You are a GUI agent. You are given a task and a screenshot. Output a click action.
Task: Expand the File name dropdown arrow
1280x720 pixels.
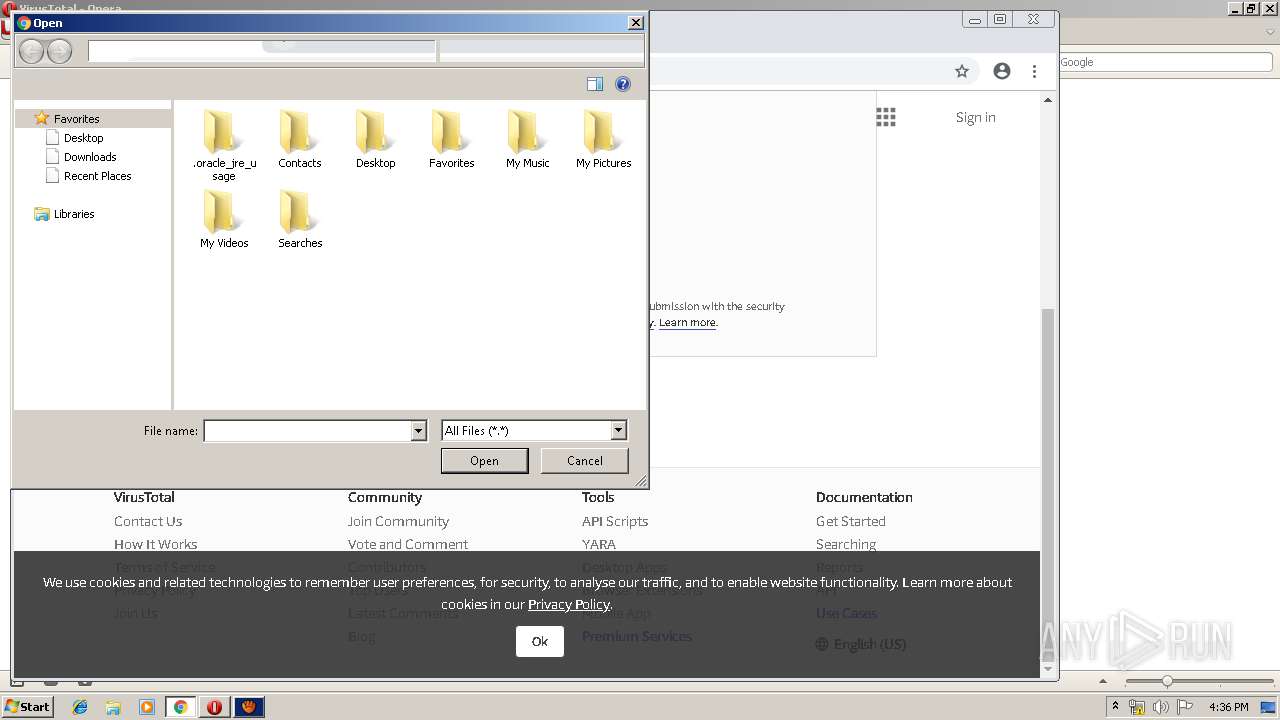[419, 431]
